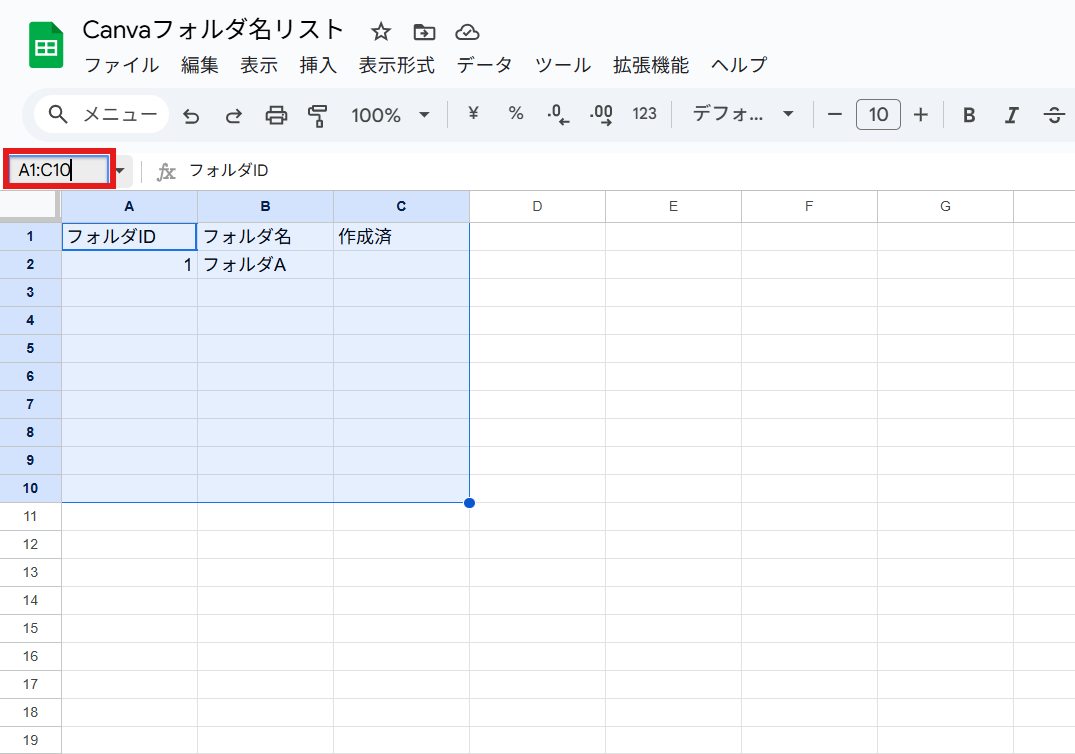The image size is (1075, 754).
Task: Open the 100% zoom dropdown
Action: pos(390,114)
